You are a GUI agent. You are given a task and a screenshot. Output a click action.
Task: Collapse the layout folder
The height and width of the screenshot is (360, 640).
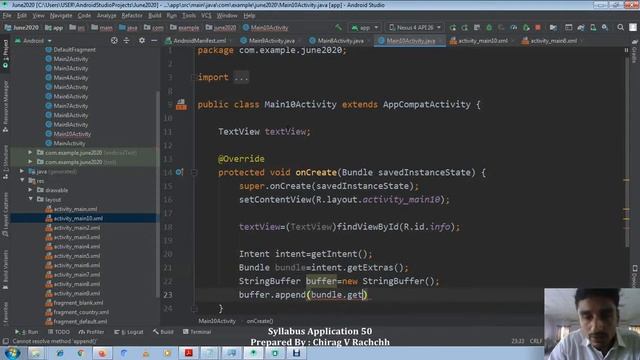coord(30,200)
